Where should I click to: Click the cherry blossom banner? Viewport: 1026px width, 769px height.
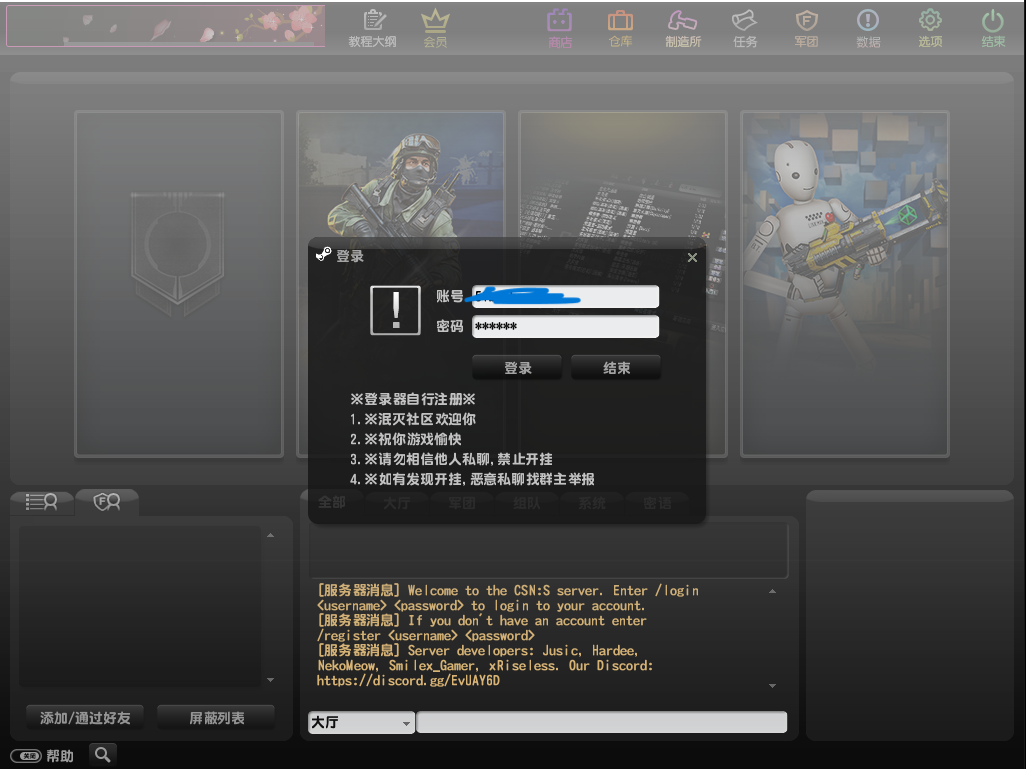coord(166,26)
